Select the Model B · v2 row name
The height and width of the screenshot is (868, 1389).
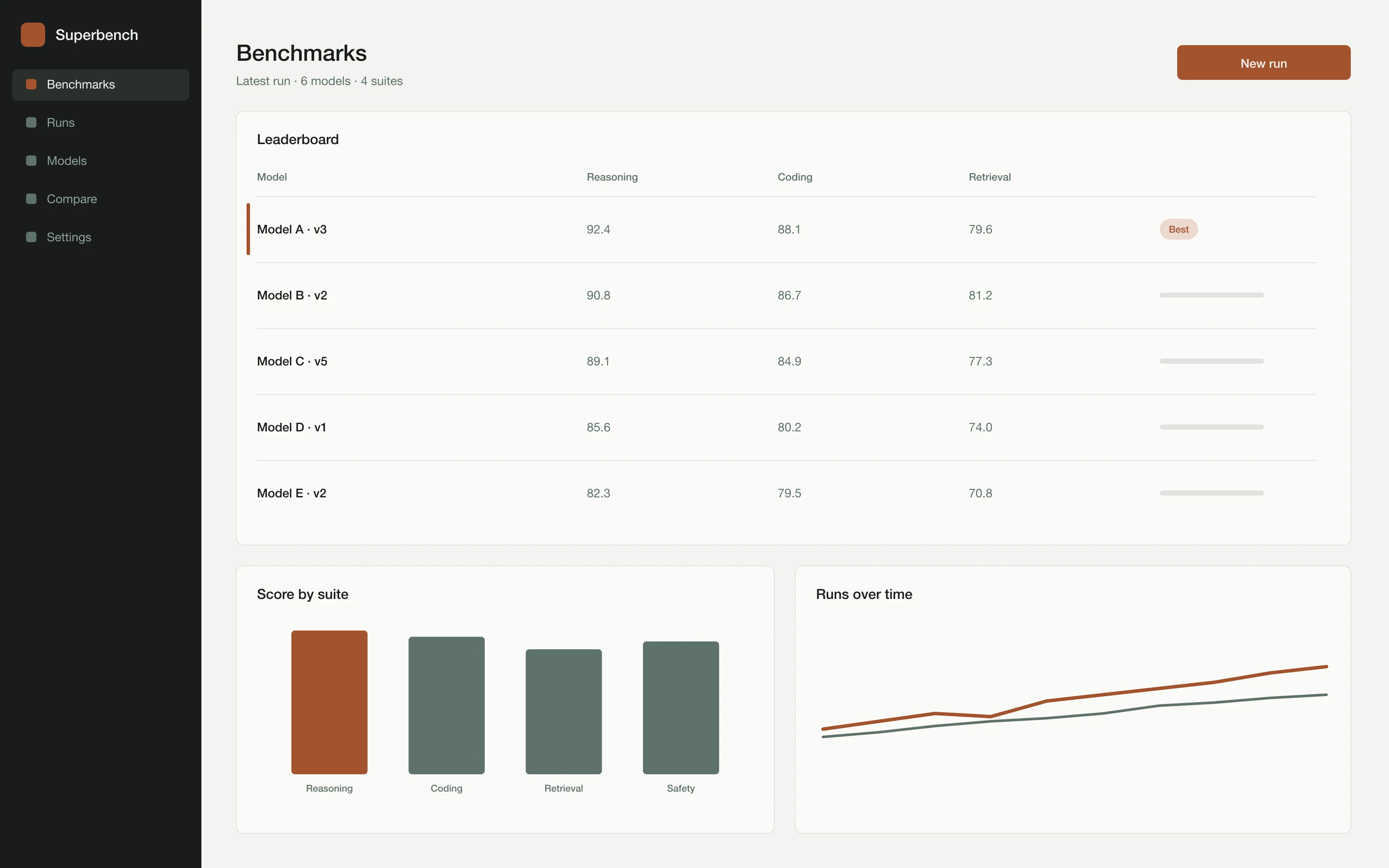tap(292, 295)
